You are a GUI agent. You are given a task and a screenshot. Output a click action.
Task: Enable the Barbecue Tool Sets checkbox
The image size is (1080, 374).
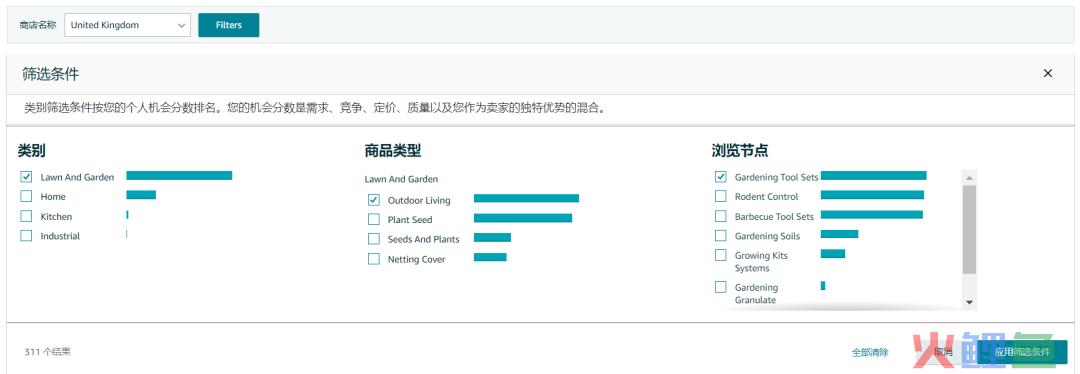coord(720,216)
